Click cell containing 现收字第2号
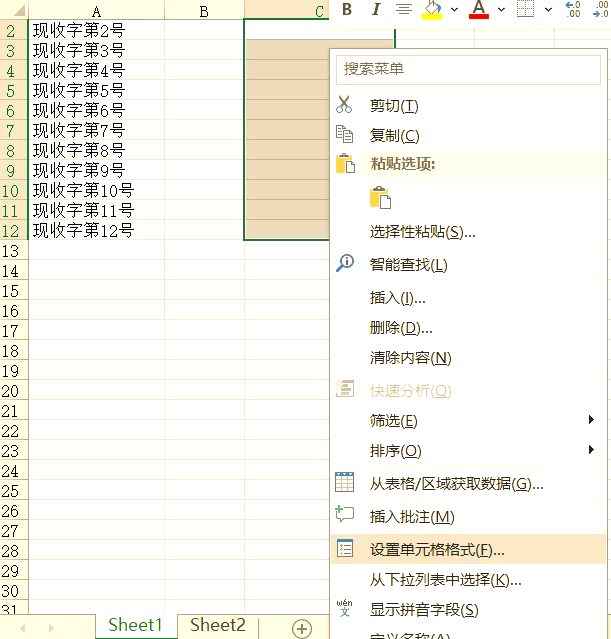611x639 pixels. 96,30
